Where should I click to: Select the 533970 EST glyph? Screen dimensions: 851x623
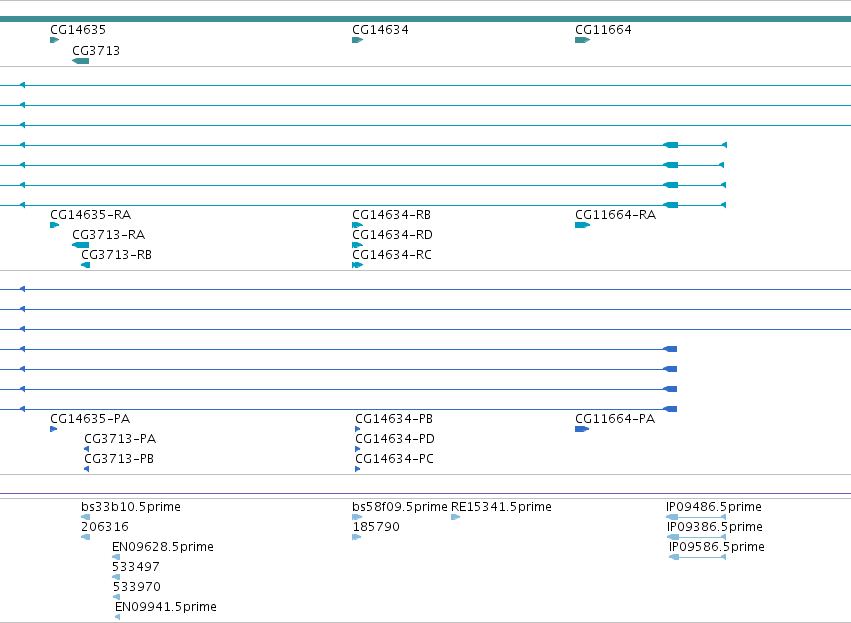tap(116, 597)
